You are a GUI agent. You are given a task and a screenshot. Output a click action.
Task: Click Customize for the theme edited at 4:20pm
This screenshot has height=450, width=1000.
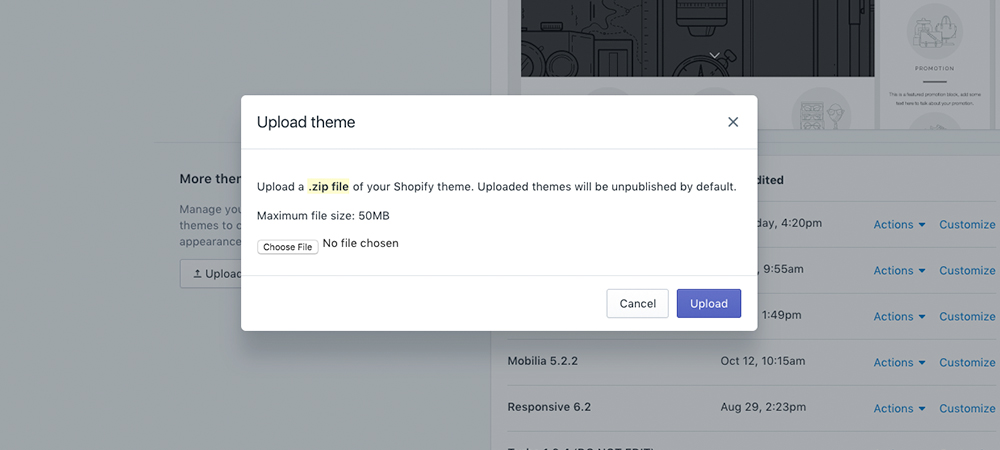tap(967, 225)
